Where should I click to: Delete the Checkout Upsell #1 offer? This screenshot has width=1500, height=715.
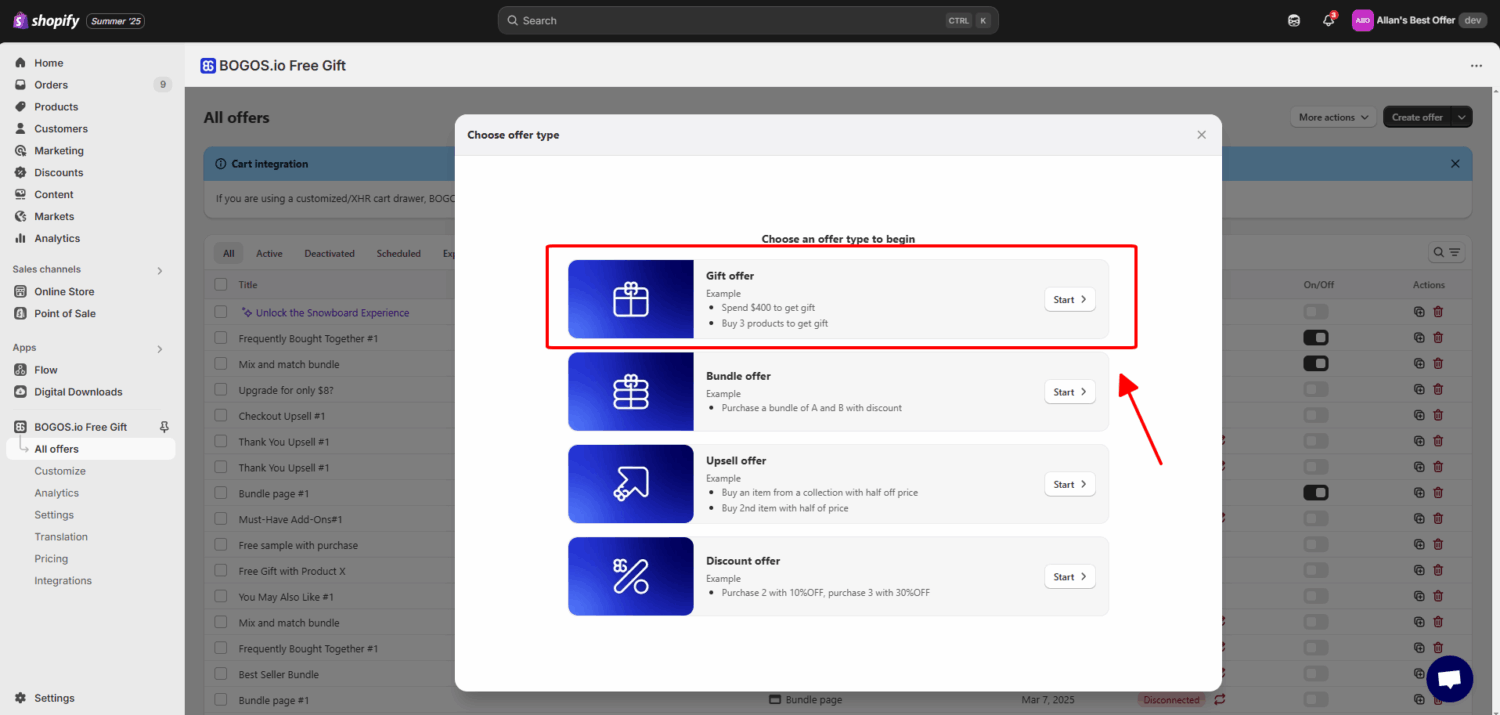(x=1438, y=416)
